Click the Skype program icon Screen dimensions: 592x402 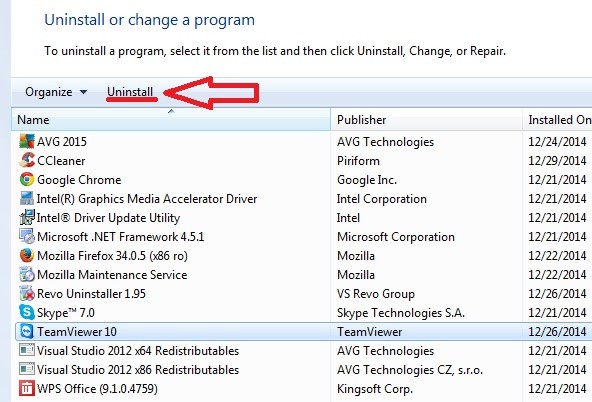tap(27, 313)
